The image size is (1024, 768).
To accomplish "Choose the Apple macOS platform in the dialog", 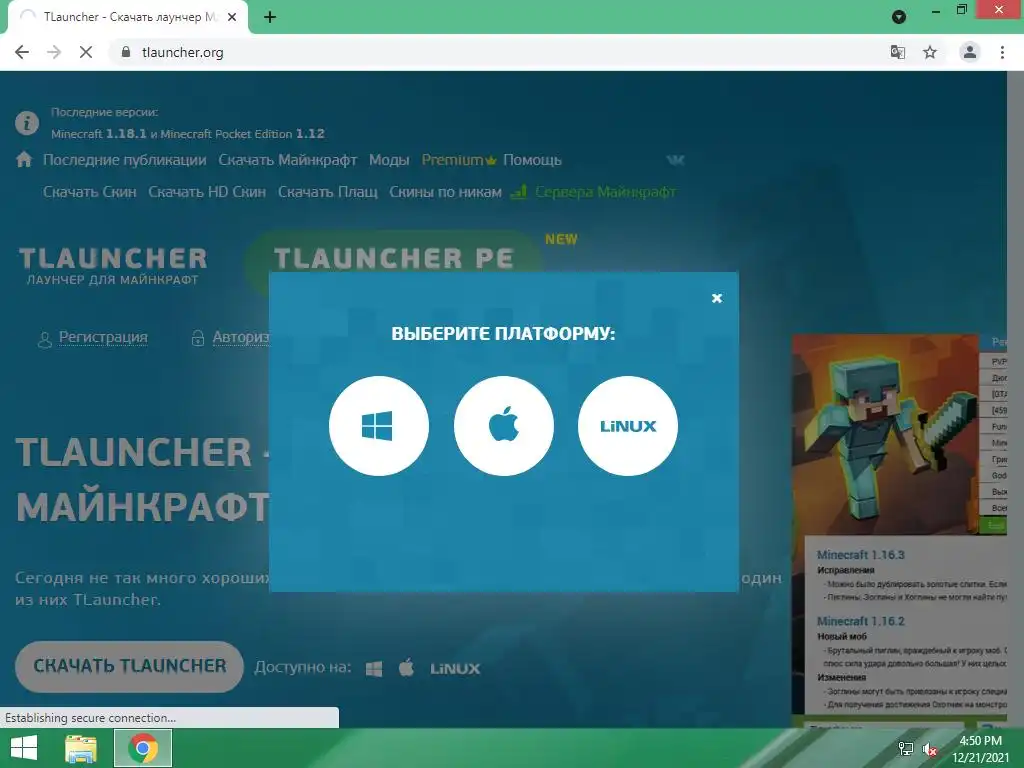I will (504, 426).
